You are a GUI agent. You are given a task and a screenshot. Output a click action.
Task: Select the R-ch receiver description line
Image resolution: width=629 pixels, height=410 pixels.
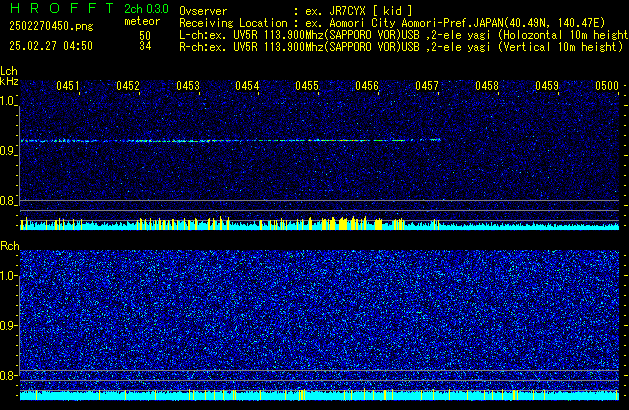click(x=401, y=47)
